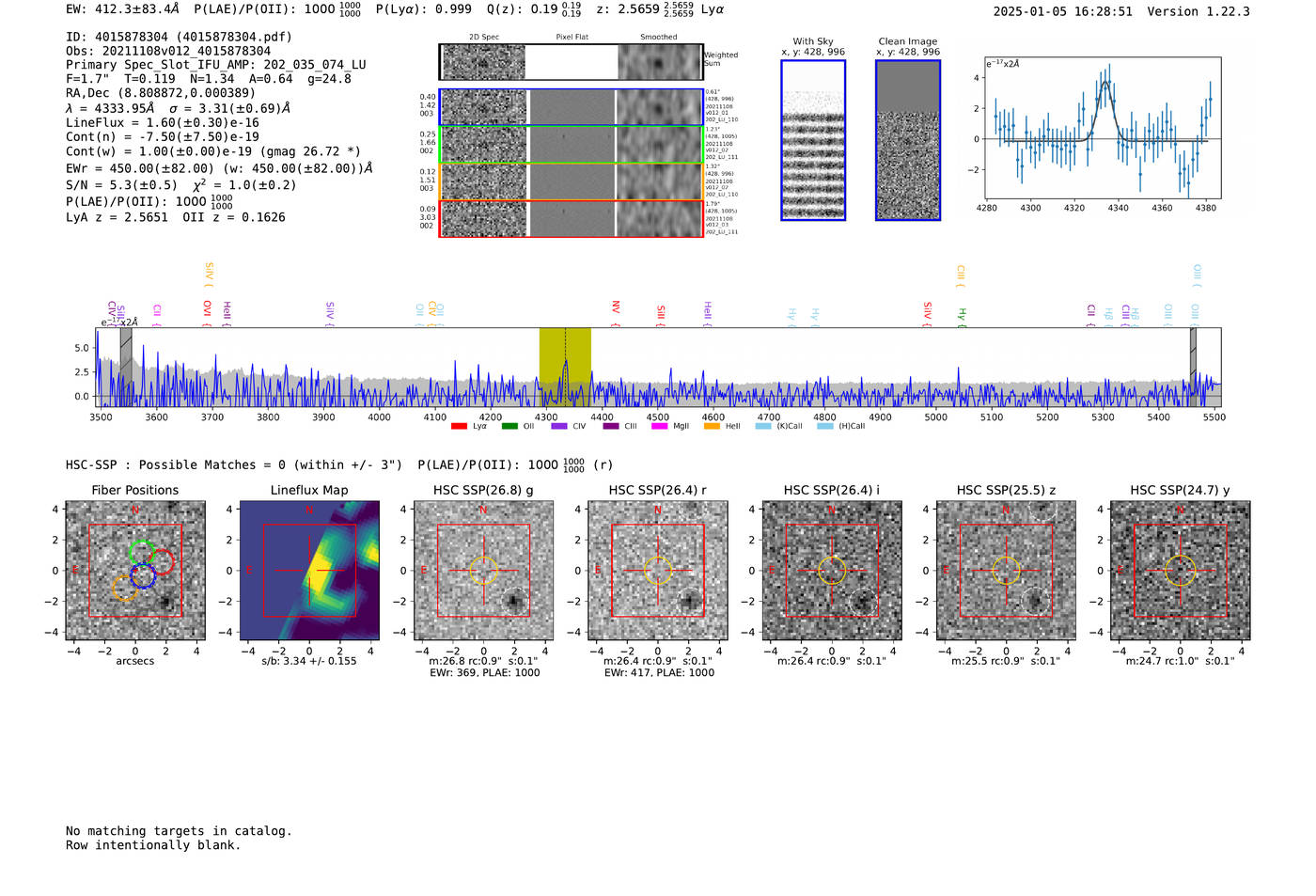Open the HSC SSP(25.5) z image
Image resolution: width=1316 pixels, height=896 pixels.
coord(1006,571)
